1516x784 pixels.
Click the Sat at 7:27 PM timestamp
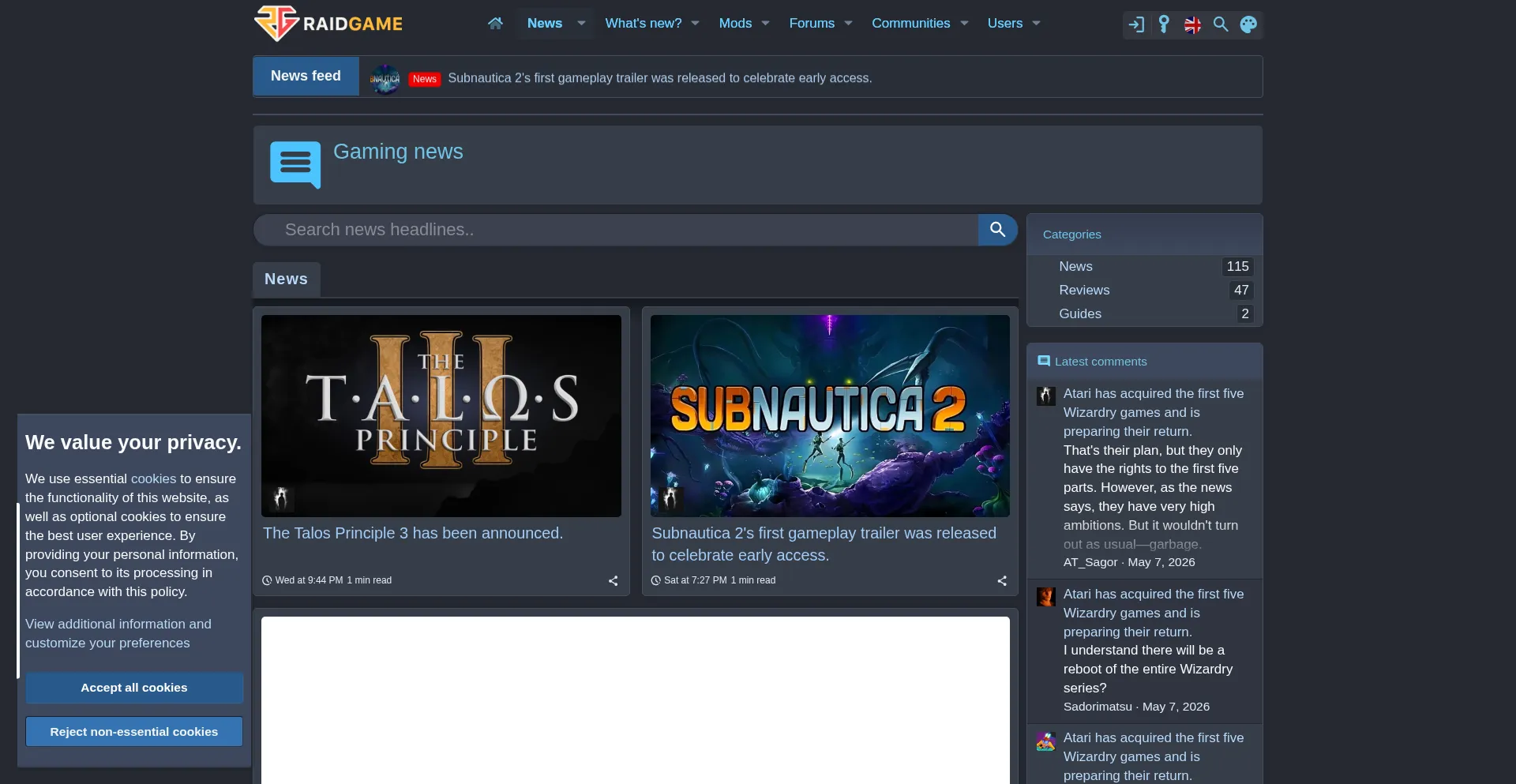(x=696, y=580)
